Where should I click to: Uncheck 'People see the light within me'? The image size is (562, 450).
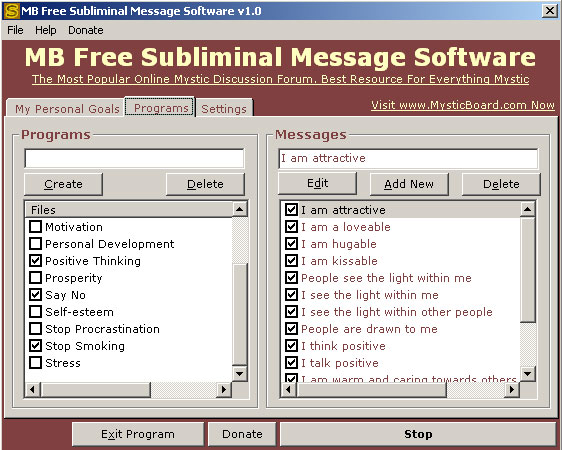291,278
